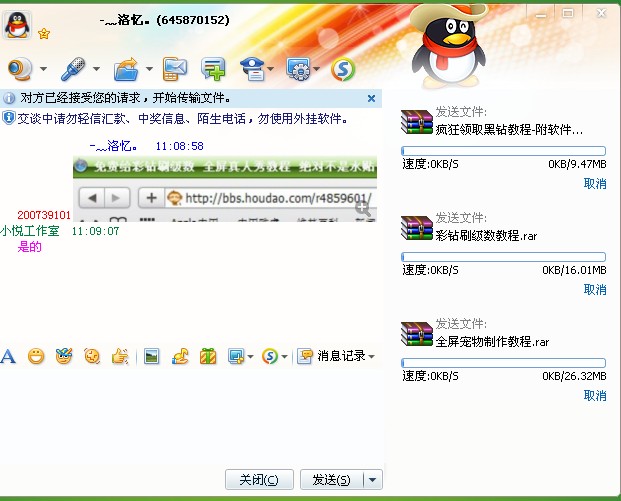Open the webcam options dropdown arrow
This screenshot has width=621, height=501.
coord(43,69)
